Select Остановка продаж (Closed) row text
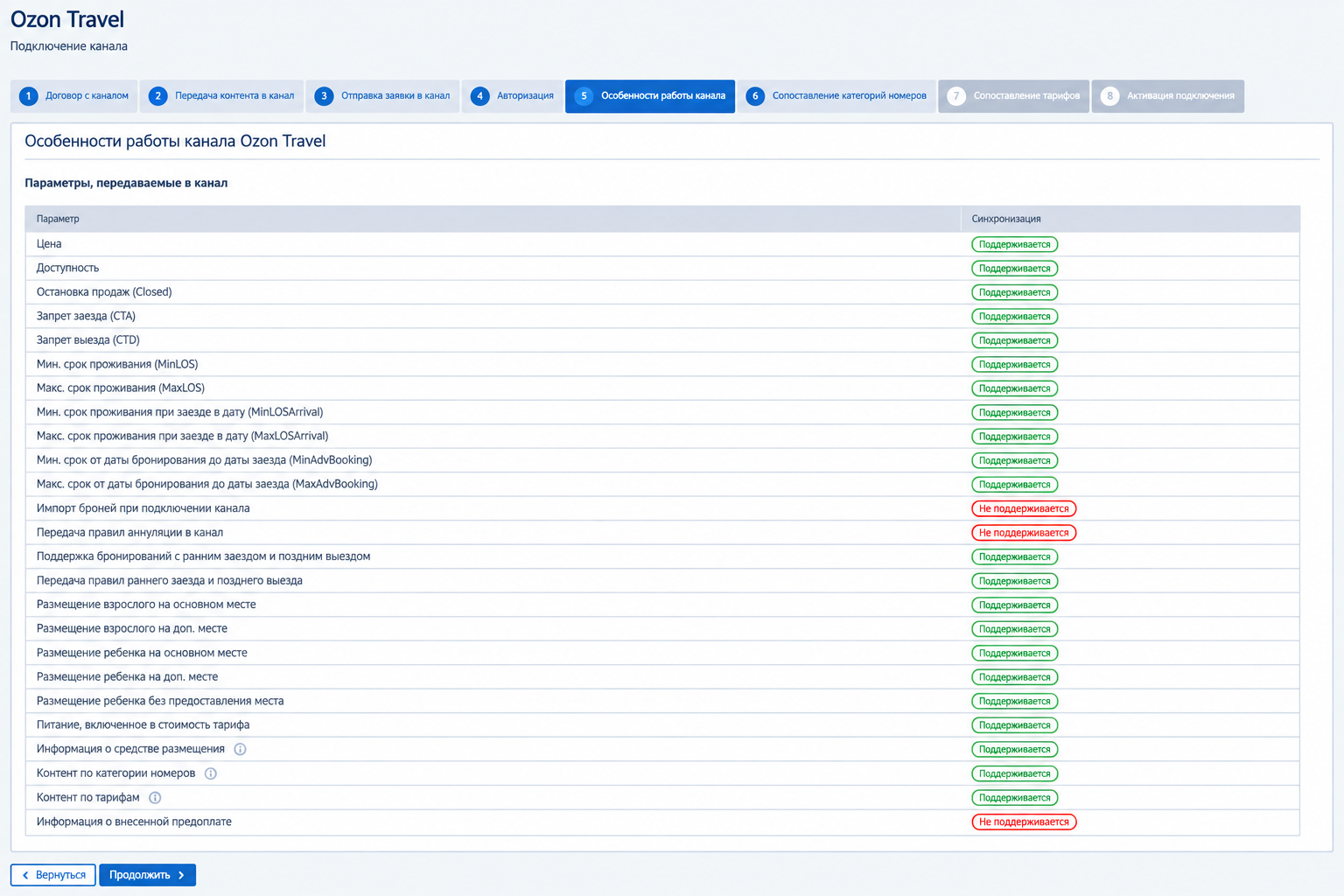 tap(104, 292)
